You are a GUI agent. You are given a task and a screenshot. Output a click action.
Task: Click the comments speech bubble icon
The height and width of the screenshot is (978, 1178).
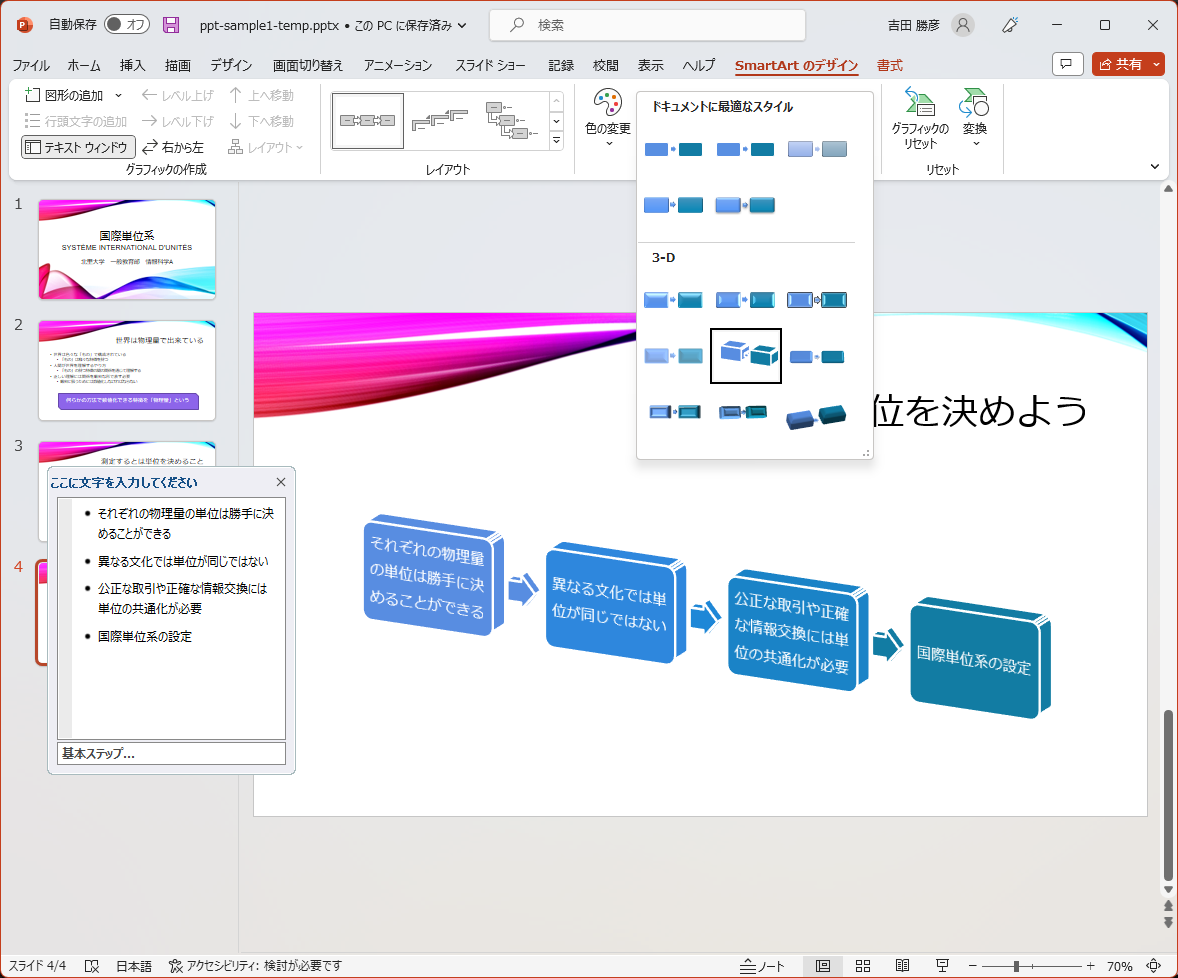[1068, 64]
